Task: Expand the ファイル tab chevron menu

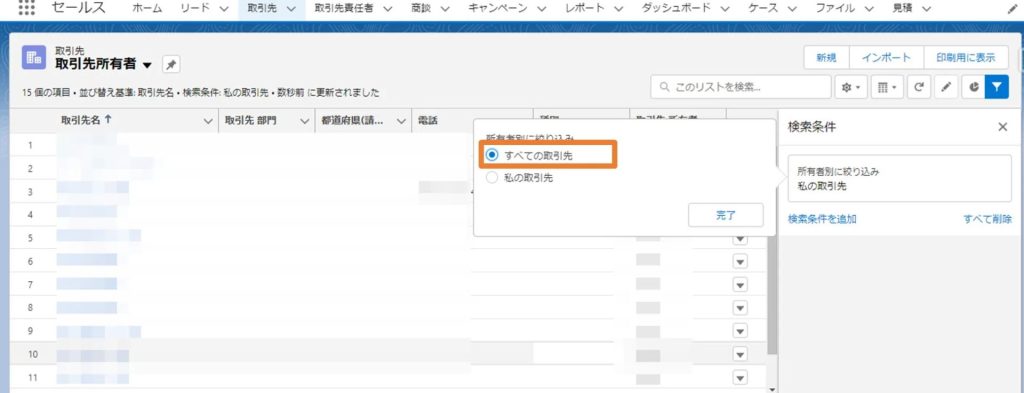Action: tap(869, 8)
